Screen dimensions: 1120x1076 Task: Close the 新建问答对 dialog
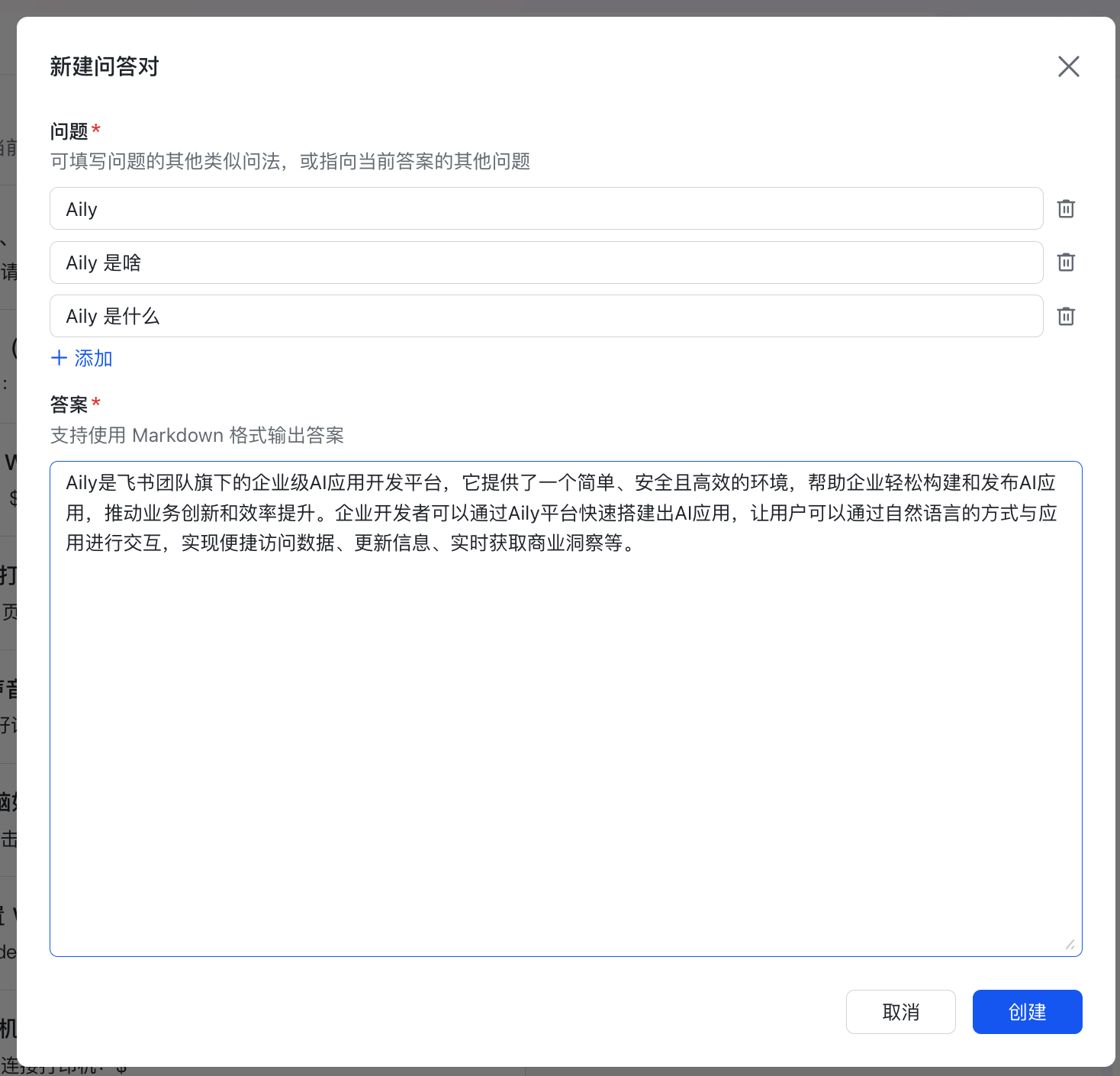[x=1068, y=66]
